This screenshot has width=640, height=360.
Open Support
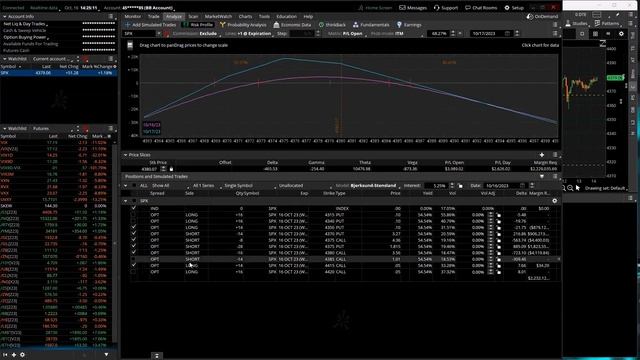pos(446,8)
